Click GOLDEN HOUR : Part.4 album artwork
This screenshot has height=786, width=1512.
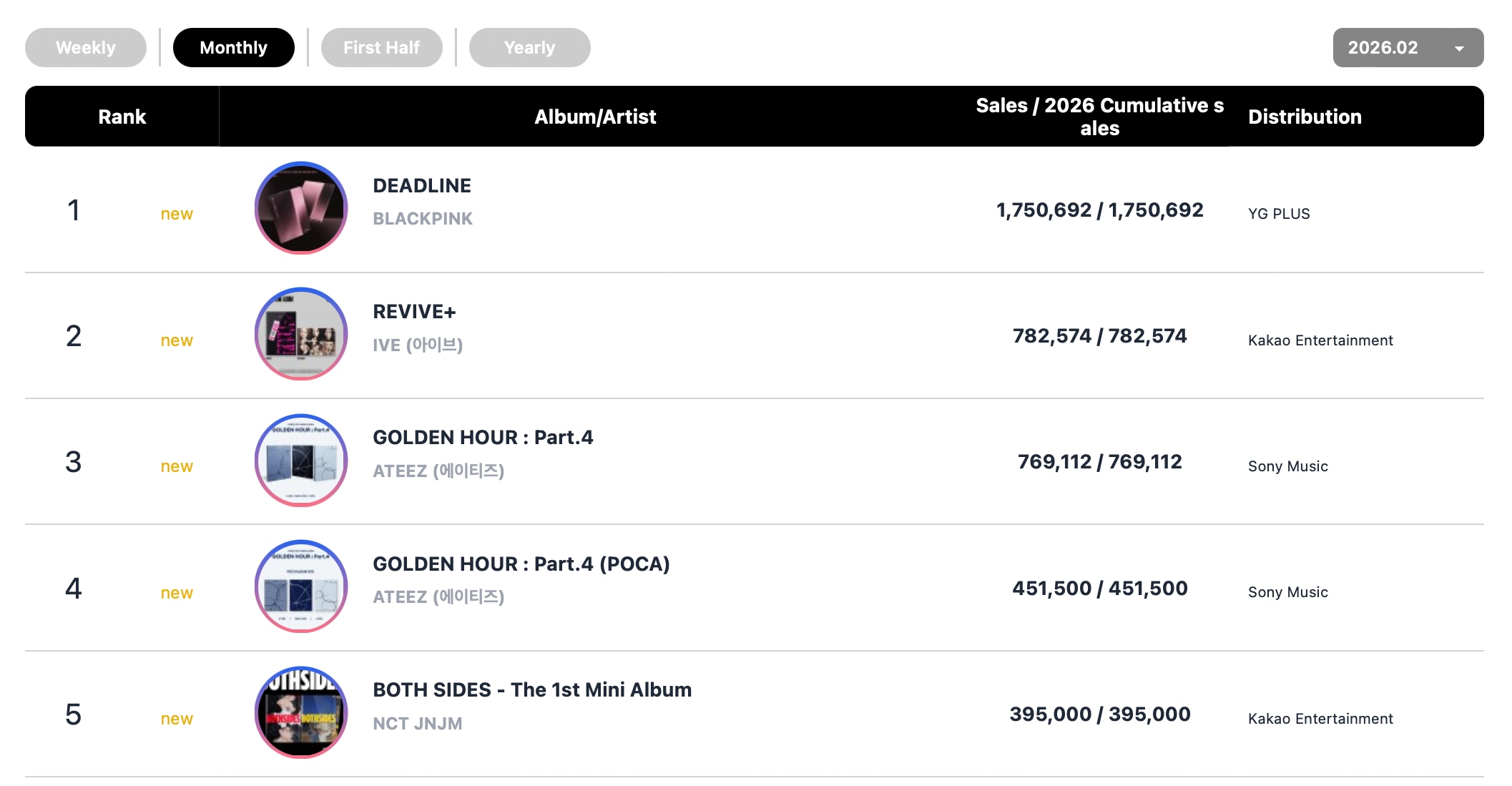point(301,461)
